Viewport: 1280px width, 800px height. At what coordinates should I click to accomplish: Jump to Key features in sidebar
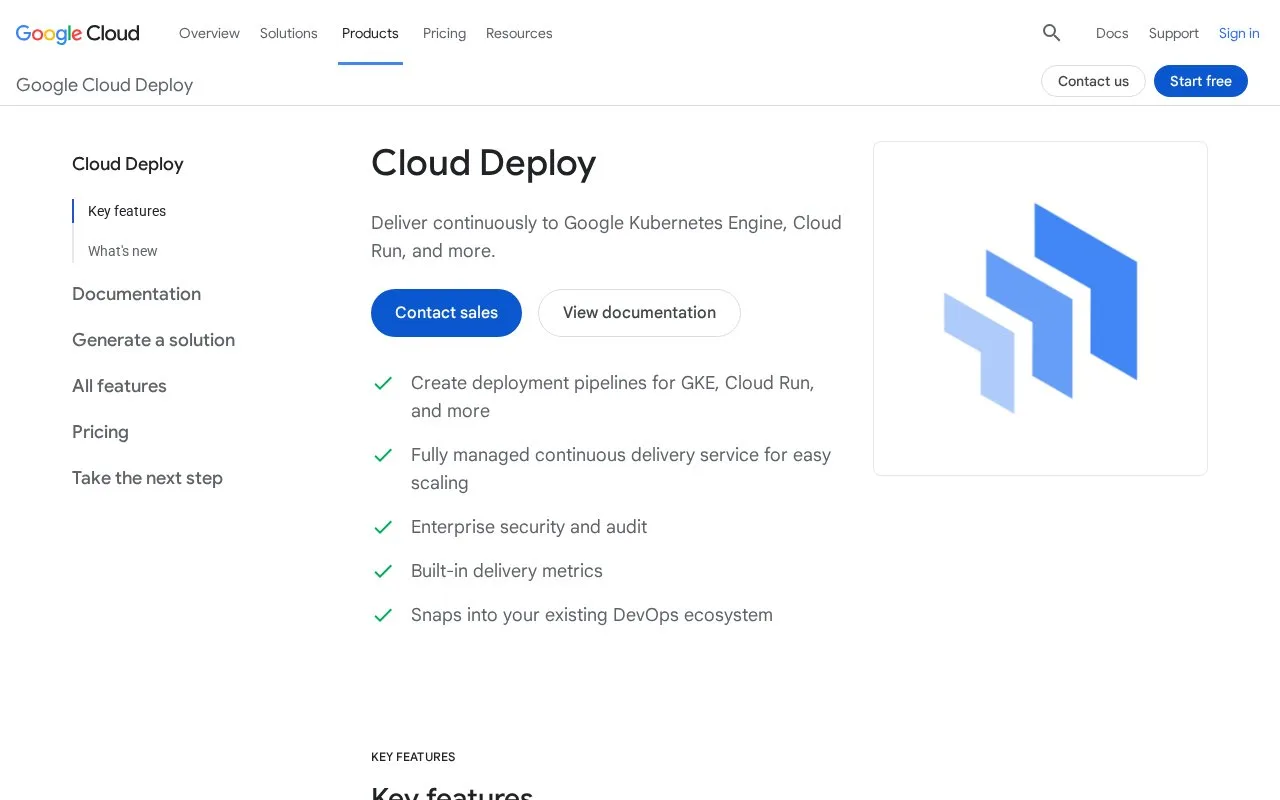coord(127,211)
